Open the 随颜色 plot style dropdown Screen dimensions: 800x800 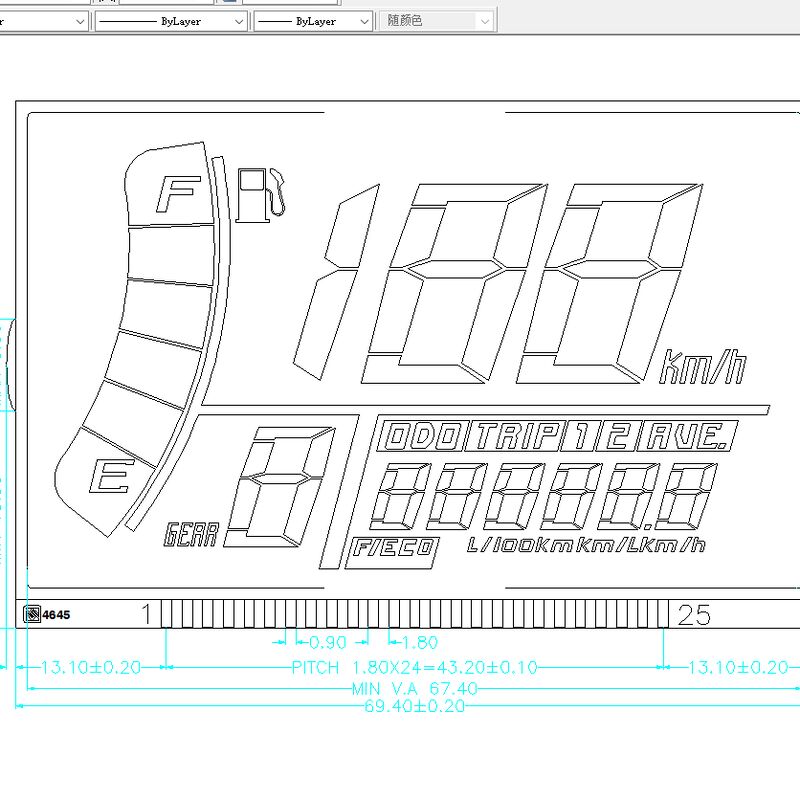437,21
